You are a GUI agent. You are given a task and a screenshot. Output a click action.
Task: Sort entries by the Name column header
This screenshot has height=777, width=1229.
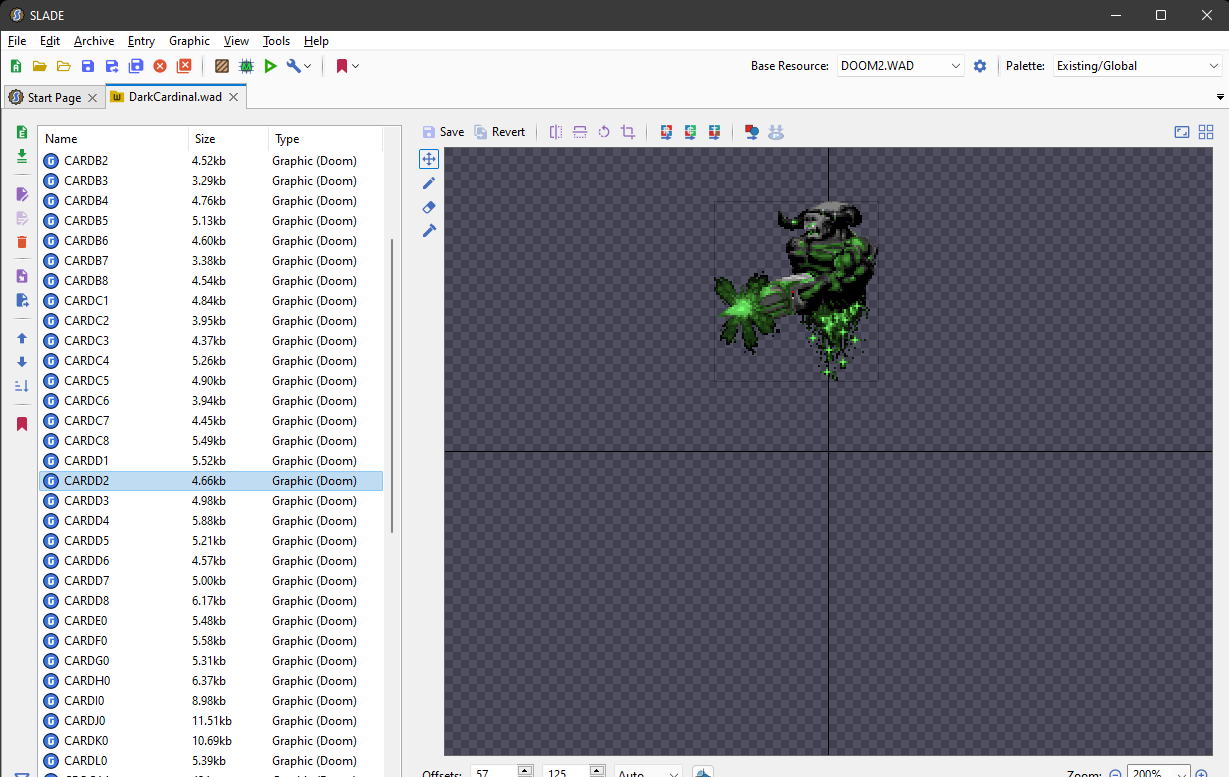113,139
